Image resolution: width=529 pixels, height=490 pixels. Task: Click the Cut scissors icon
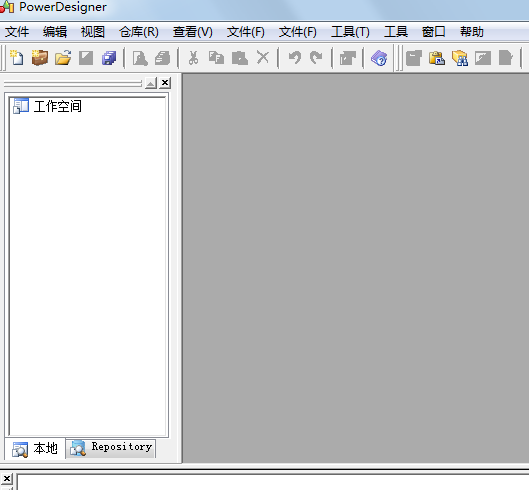pos(193,58)
